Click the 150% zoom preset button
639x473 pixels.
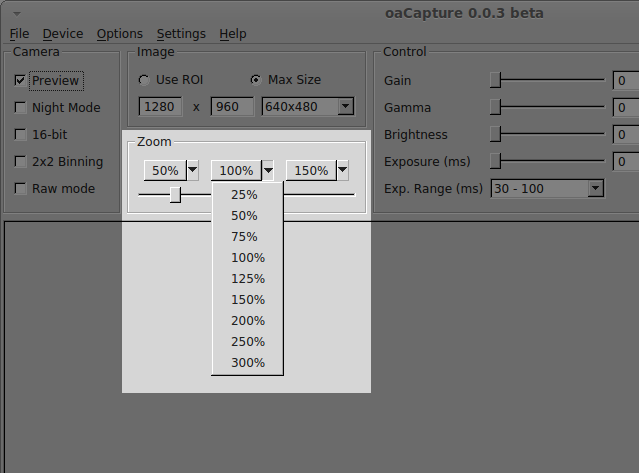tap(311, 170)
